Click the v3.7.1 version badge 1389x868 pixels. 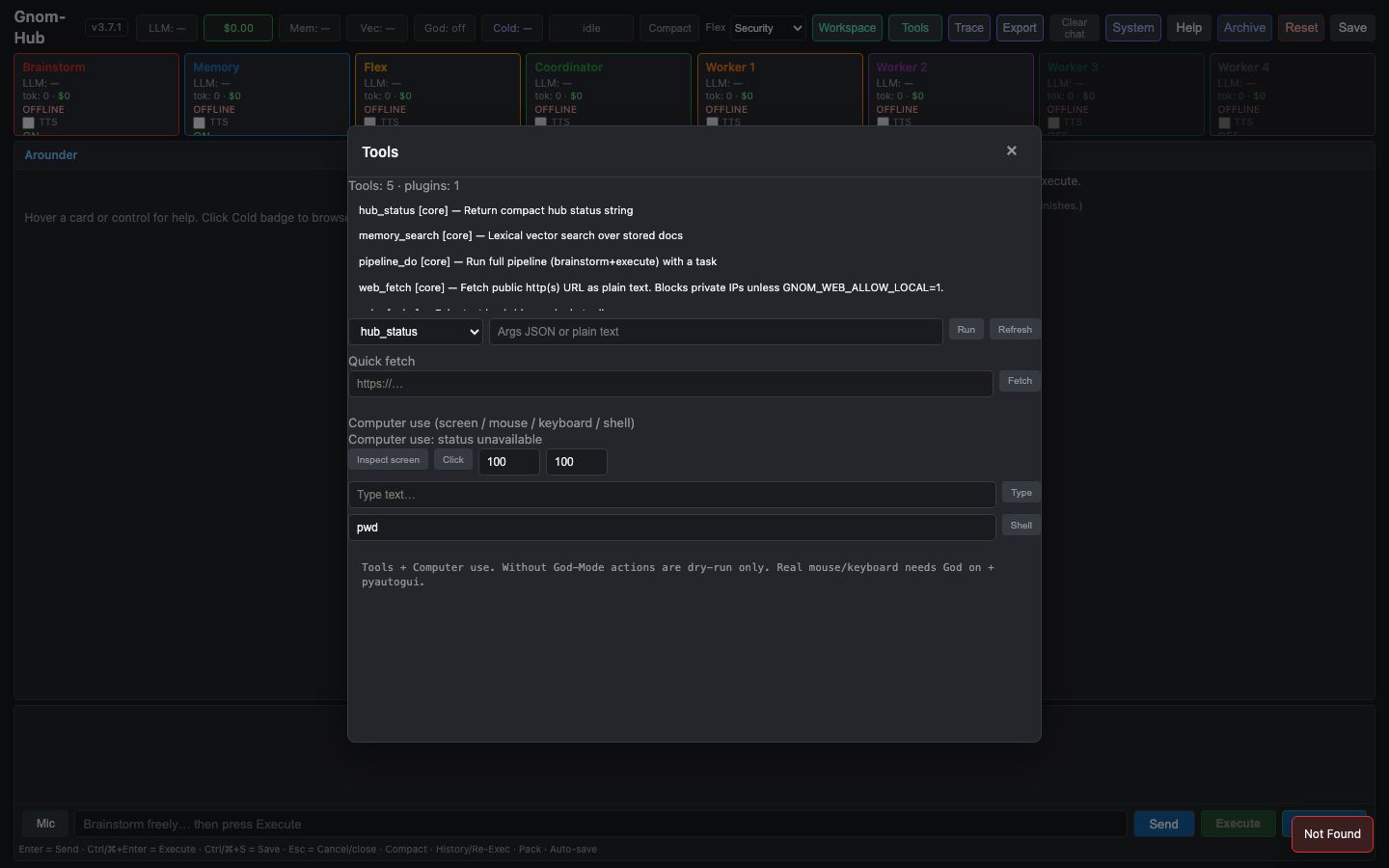[x=106, y=27]
